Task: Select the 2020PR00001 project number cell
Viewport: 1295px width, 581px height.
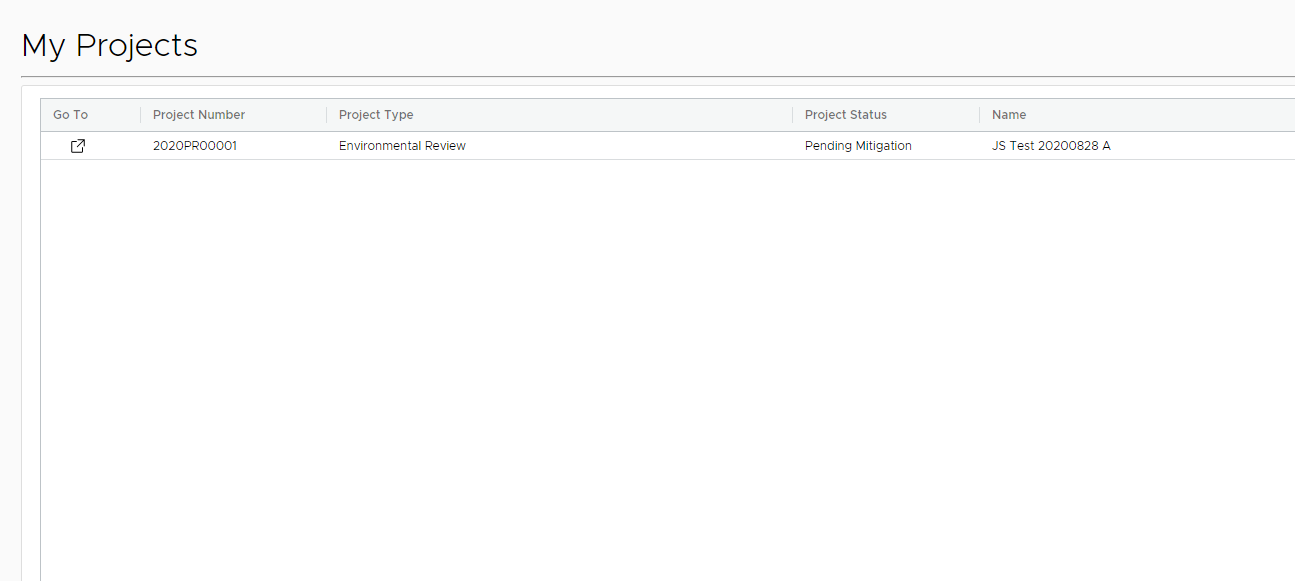Action: [195, 146]
